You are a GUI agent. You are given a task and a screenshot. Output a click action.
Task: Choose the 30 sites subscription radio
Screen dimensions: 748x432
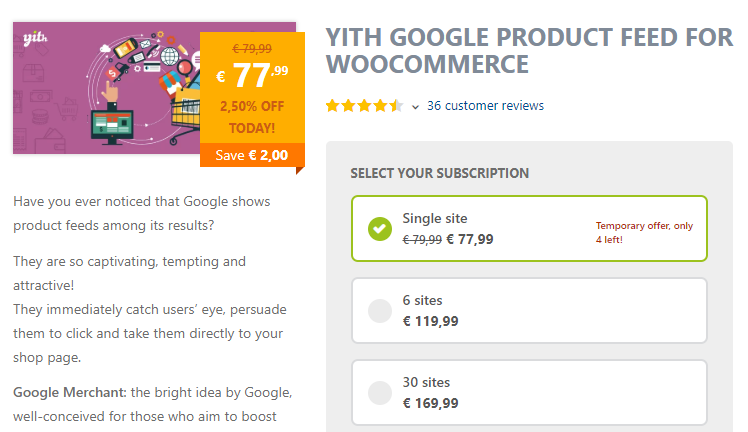(379, 393)
